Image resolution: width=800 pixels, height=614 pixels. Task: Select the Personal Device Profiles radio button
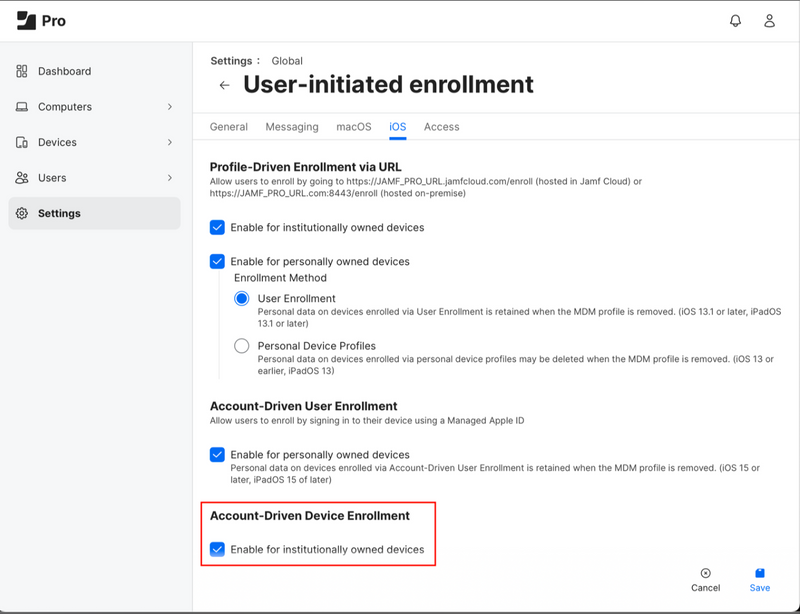[241, 346]
